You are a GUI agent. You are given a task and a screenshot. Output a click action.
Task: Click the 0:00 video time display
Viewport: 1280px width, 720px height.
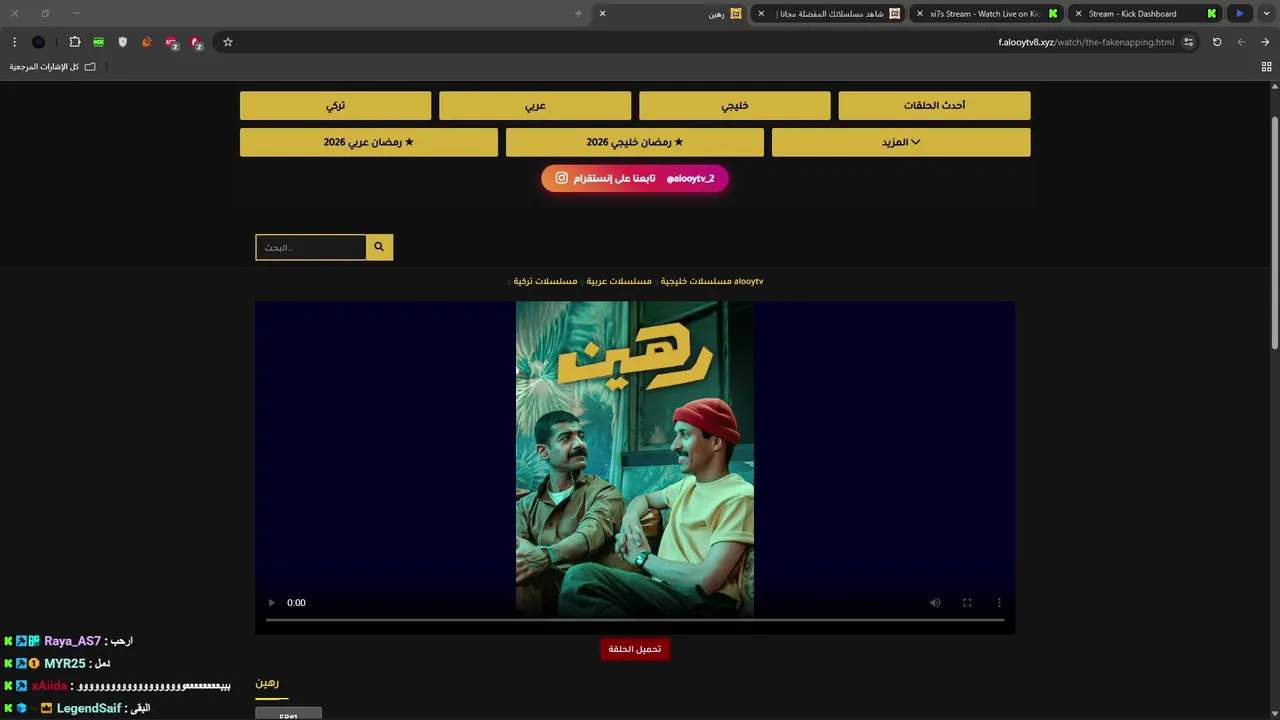point(296,603)
